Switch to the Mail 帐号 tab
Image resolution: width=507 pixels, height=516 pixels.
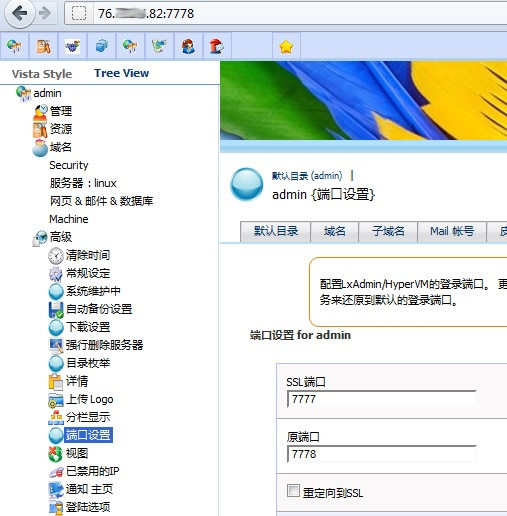[452, 231]
